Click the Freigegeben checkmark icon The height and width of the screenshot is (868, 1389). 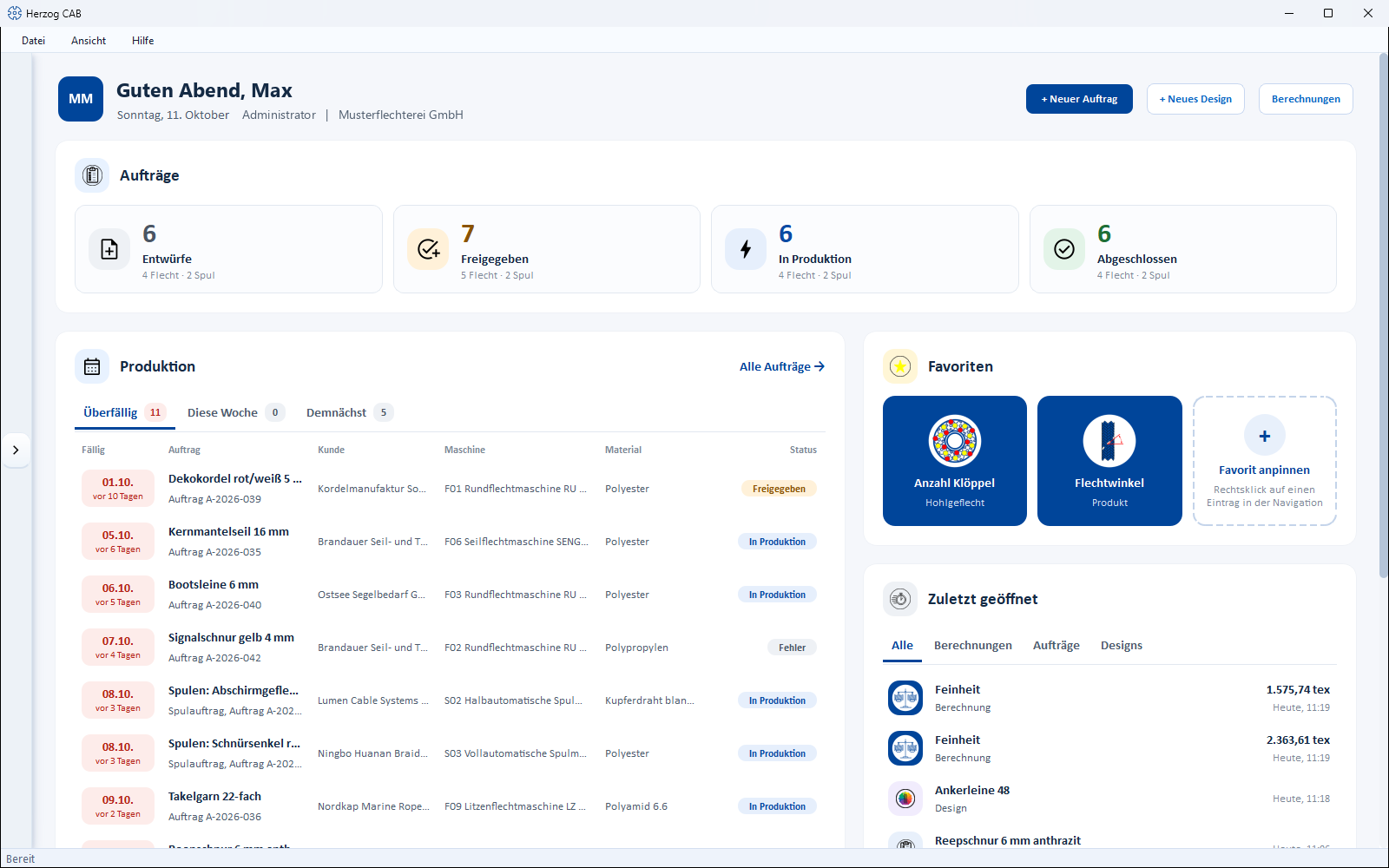[428, 249]
